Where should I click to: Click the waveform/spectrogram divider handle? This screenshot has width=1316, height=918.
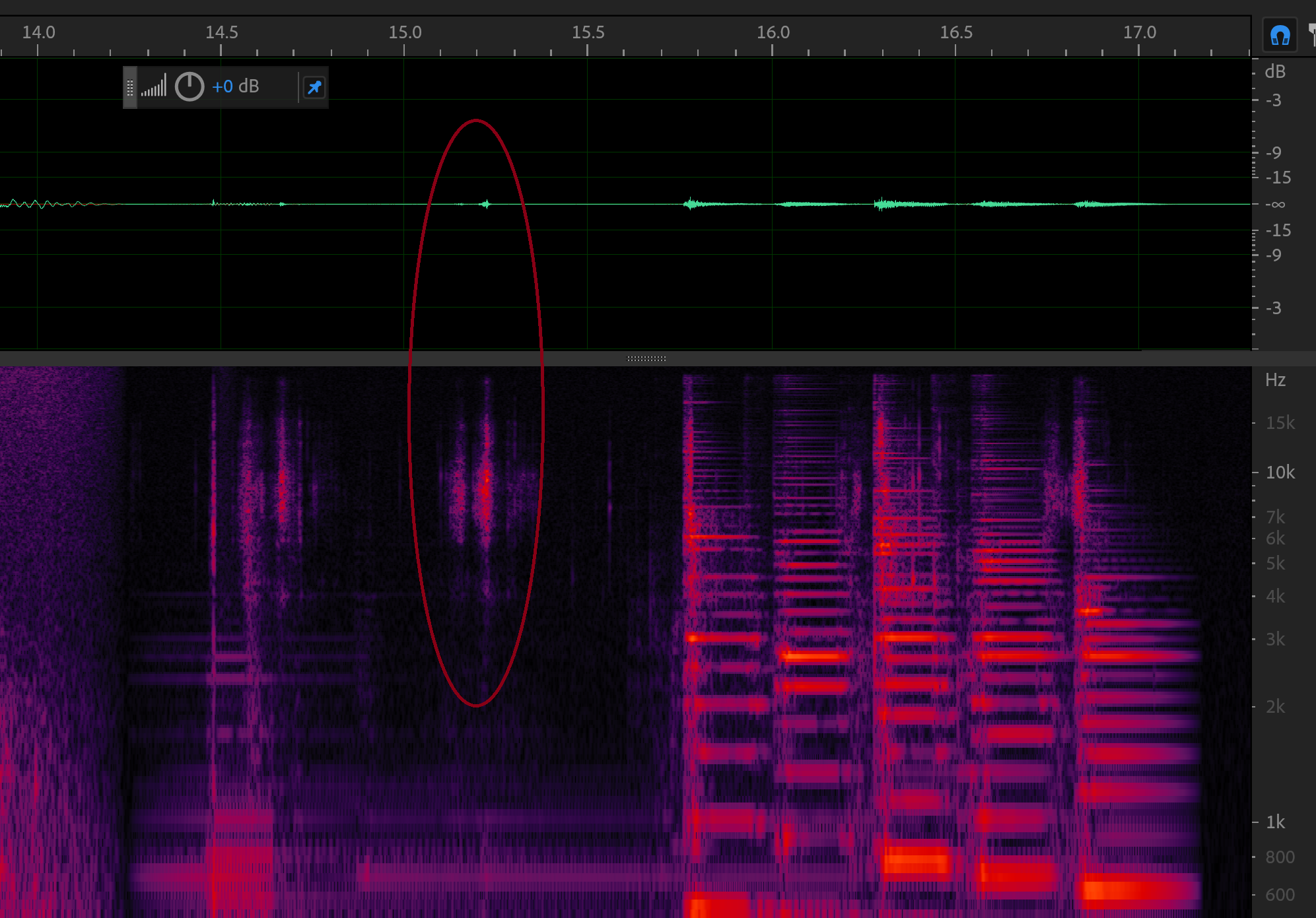pyautogui.click(x=646, y=358)
